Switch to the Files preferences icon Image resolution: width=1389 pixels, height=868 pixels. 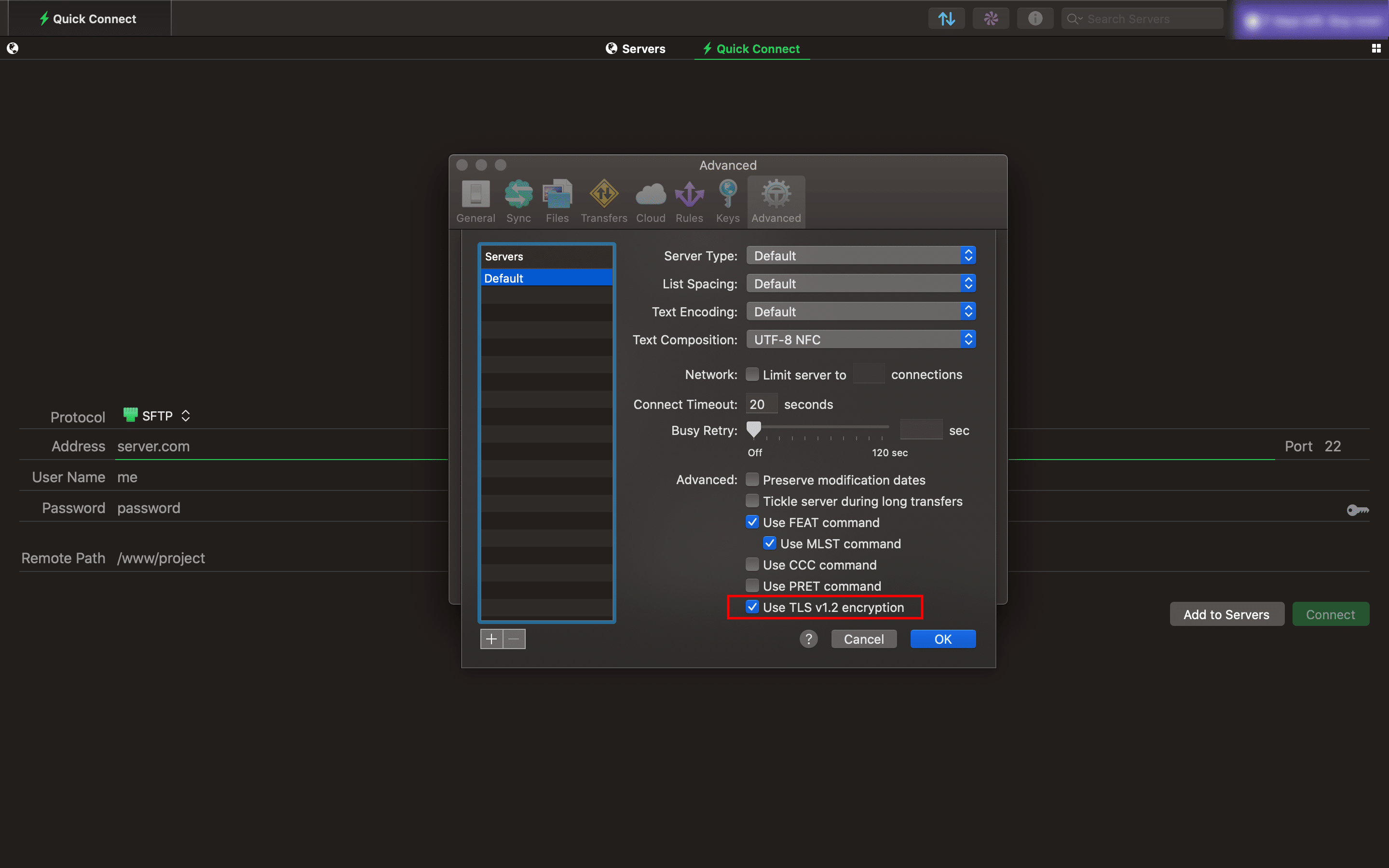[x=557, y=202]
